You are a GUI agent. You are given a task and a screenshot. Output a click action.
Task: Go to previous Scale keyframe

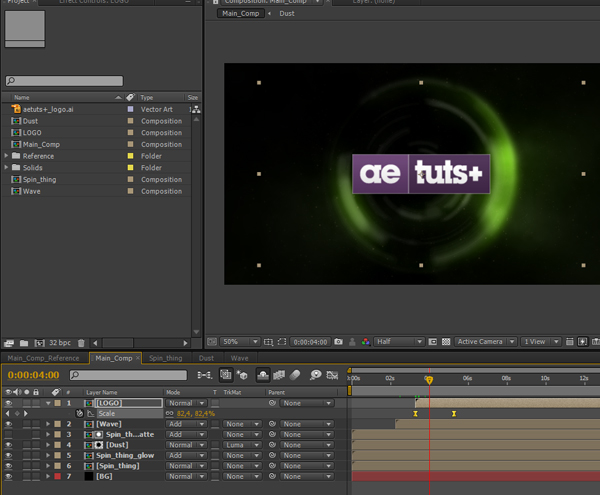[x=8, y=414]
